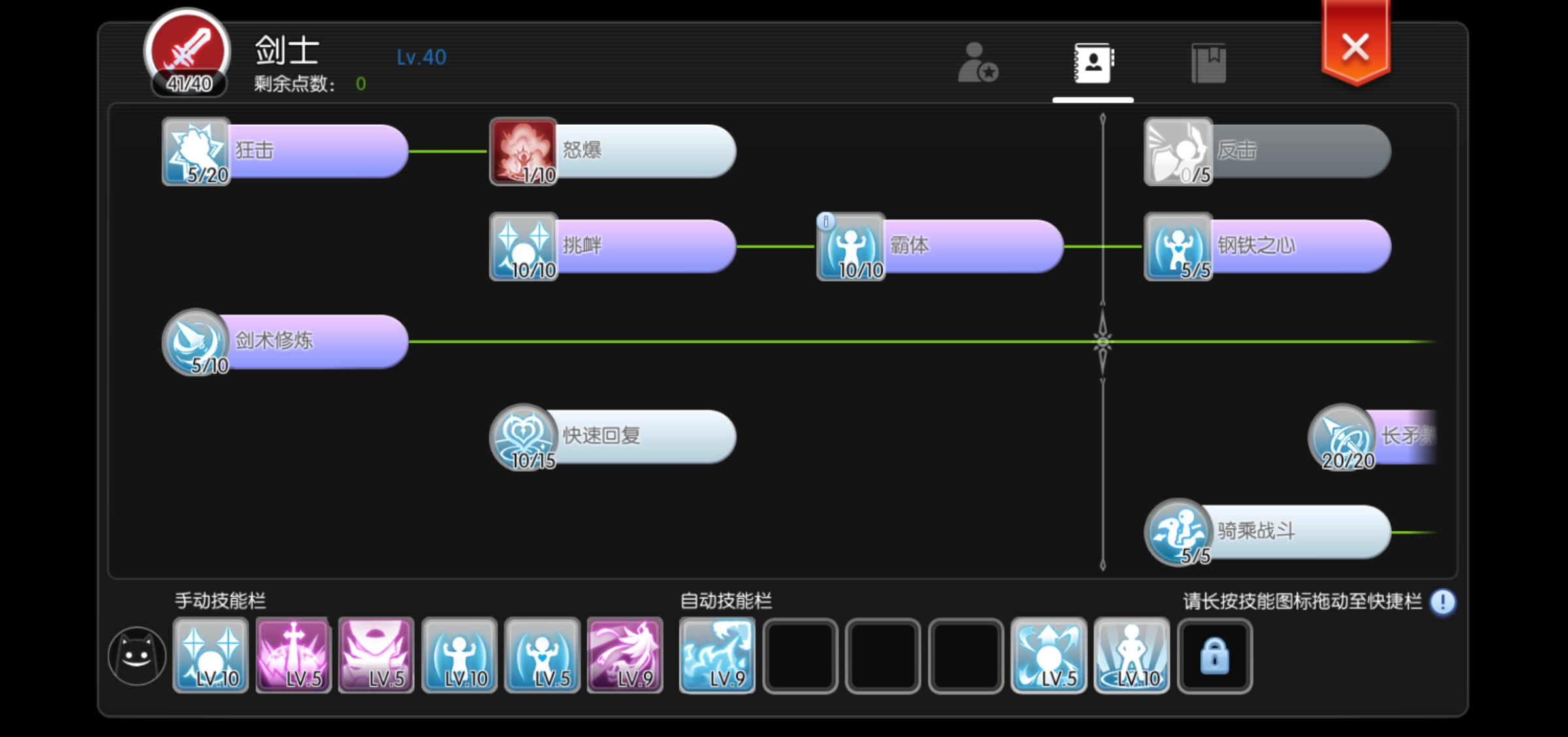
Task: Click the cat face icon button
Action: click(x=137, y=656)
